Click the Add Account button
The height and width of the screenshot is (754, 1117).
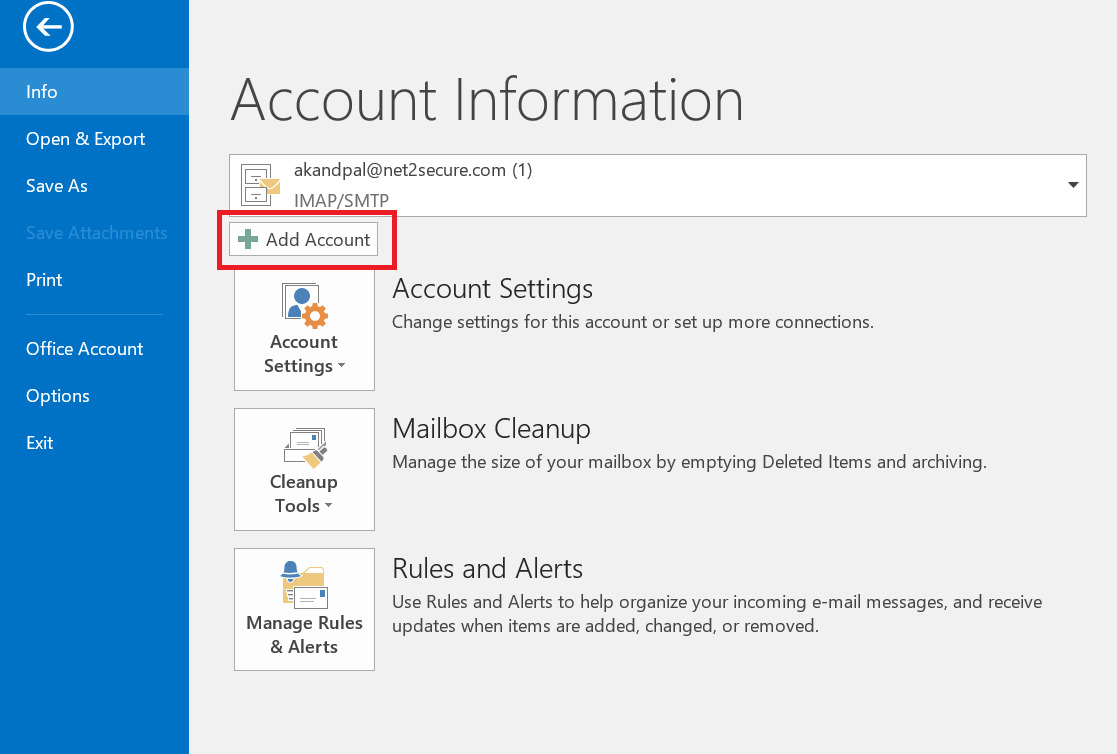pos(305,239)
